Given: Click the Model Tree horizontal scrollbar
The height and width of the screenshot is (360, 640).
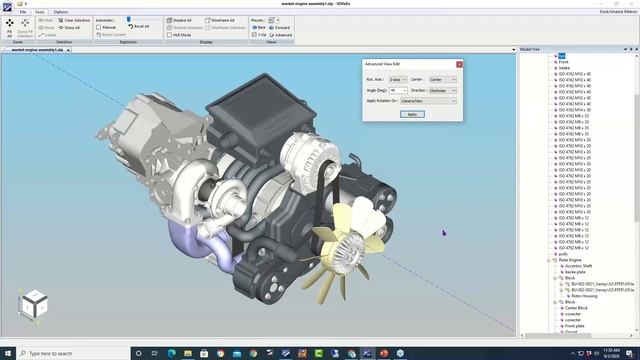Looking at the screenshot, I should click(558, 336).
